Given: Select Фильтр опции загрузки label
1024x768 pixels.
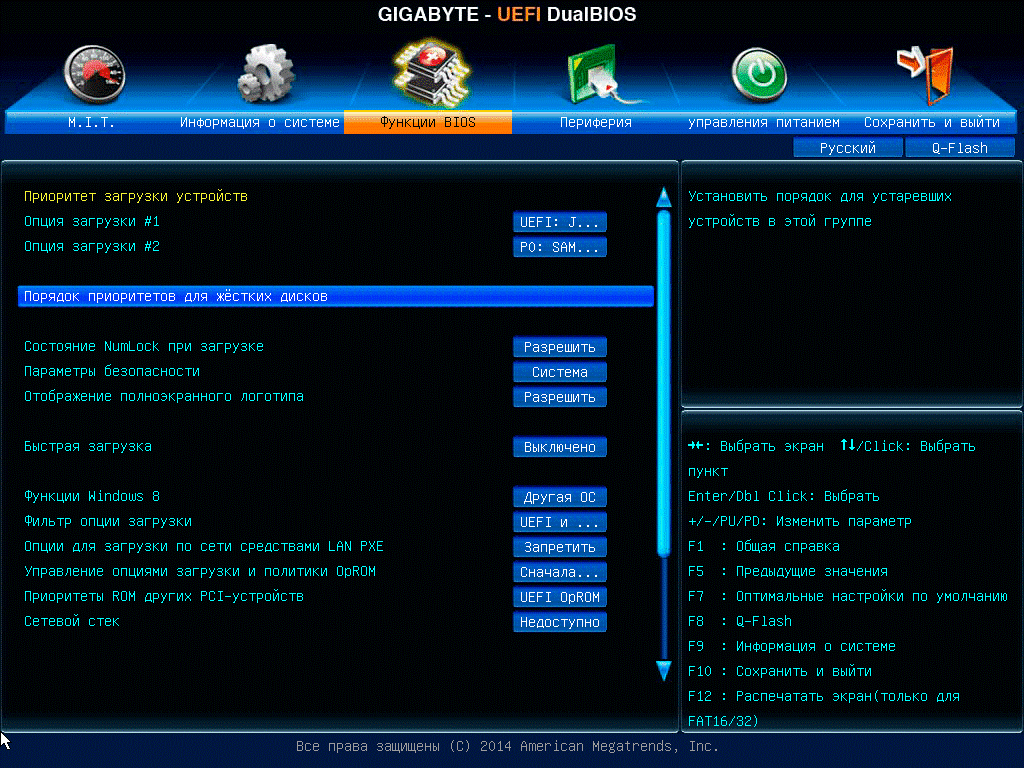Looking at the screenshot, I should coord(108,521).
